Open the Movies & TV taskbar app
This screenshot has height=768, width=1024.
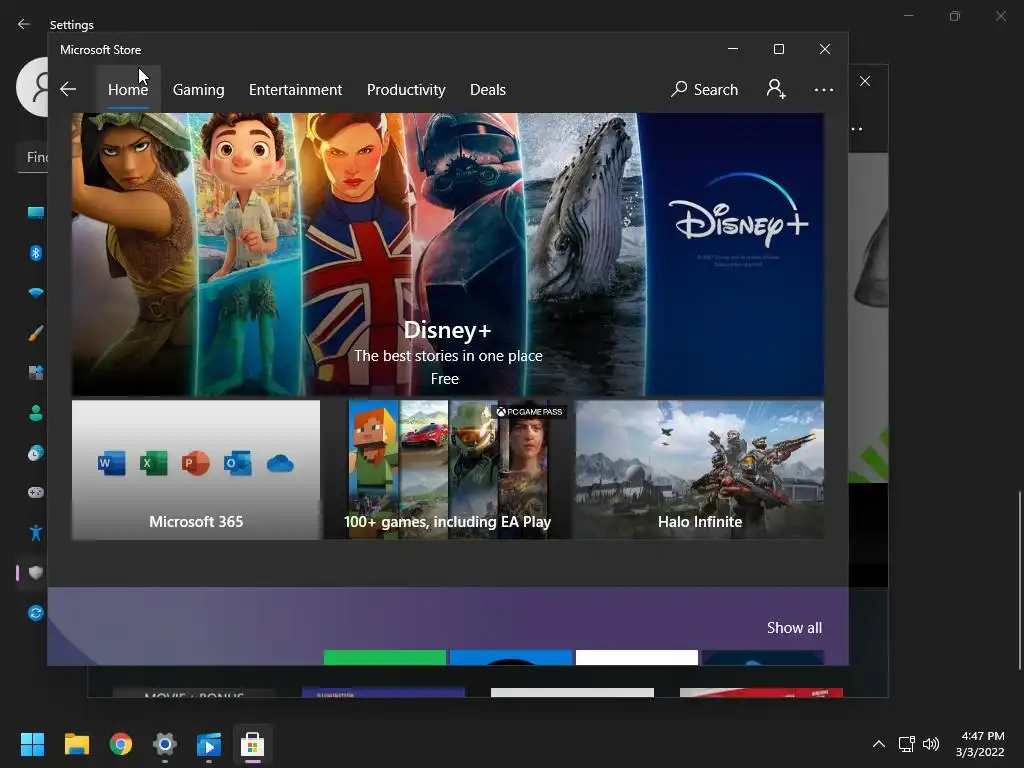[x=209, y=744]
